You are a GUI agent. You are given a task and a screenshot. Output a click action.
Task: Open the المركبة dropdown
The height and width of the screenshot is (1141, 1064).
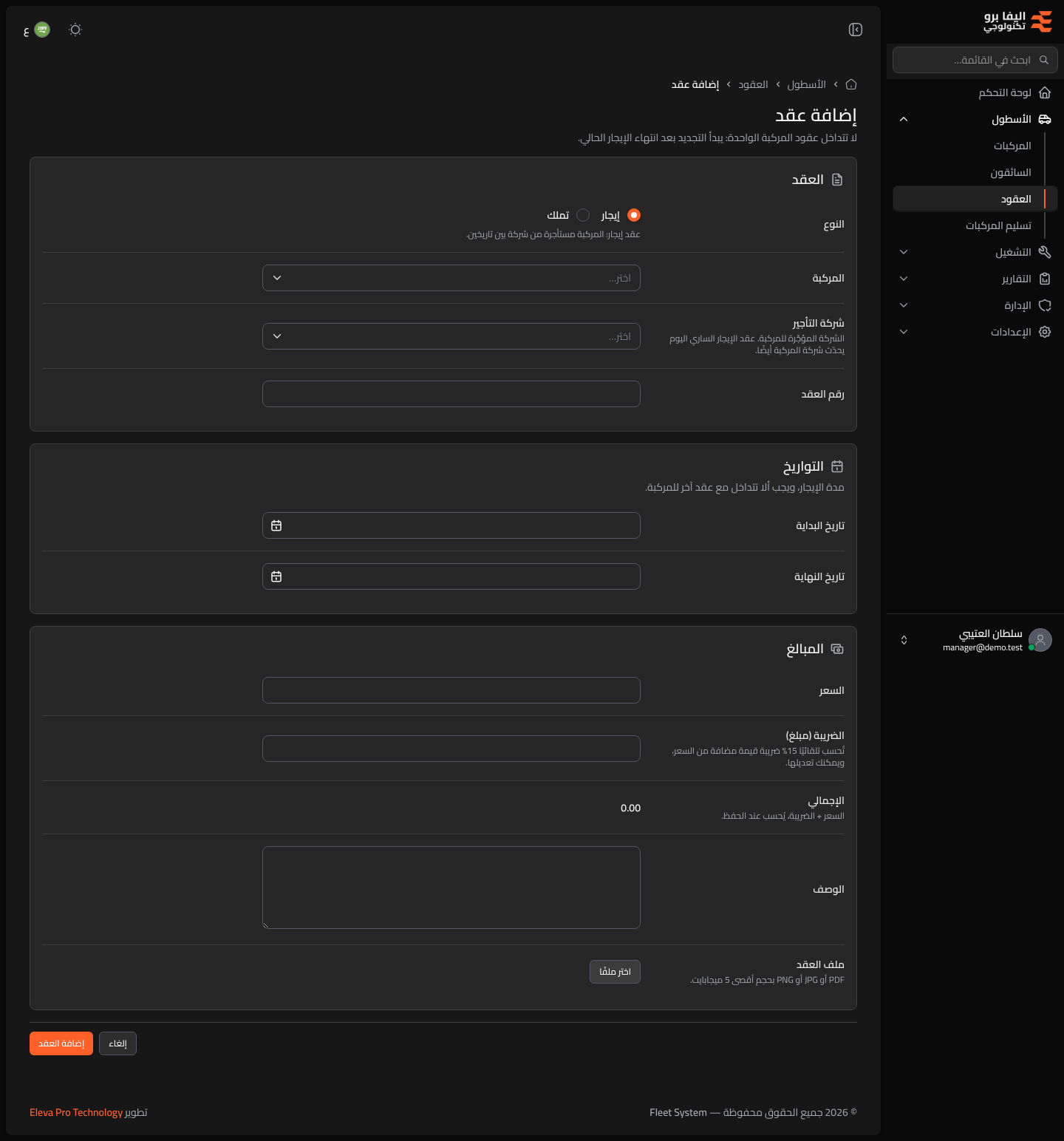coord(451,278)
